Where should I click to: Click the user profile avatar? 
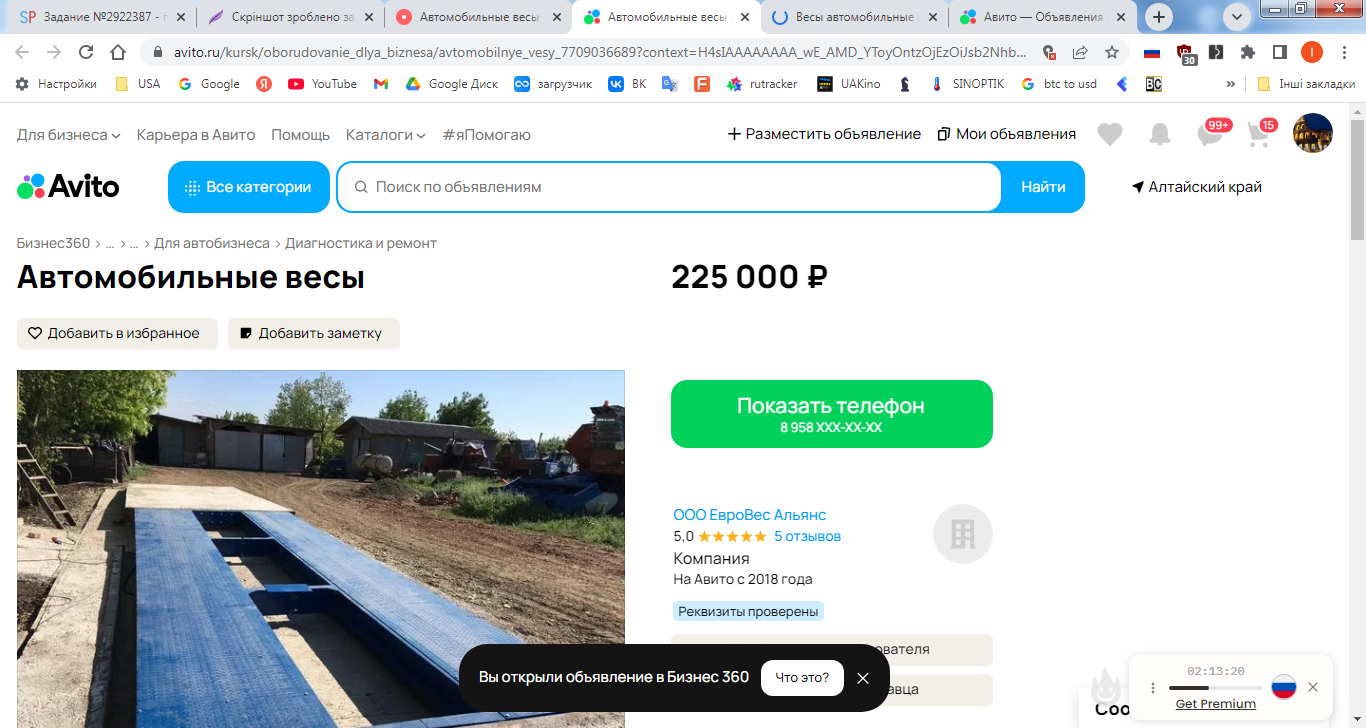click(1312, 133)
